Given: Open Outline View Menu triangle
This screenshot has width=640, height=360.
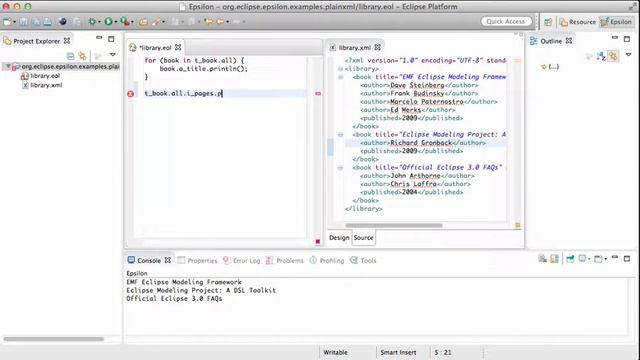Looking at the screenshot, I should coord(629,54).
